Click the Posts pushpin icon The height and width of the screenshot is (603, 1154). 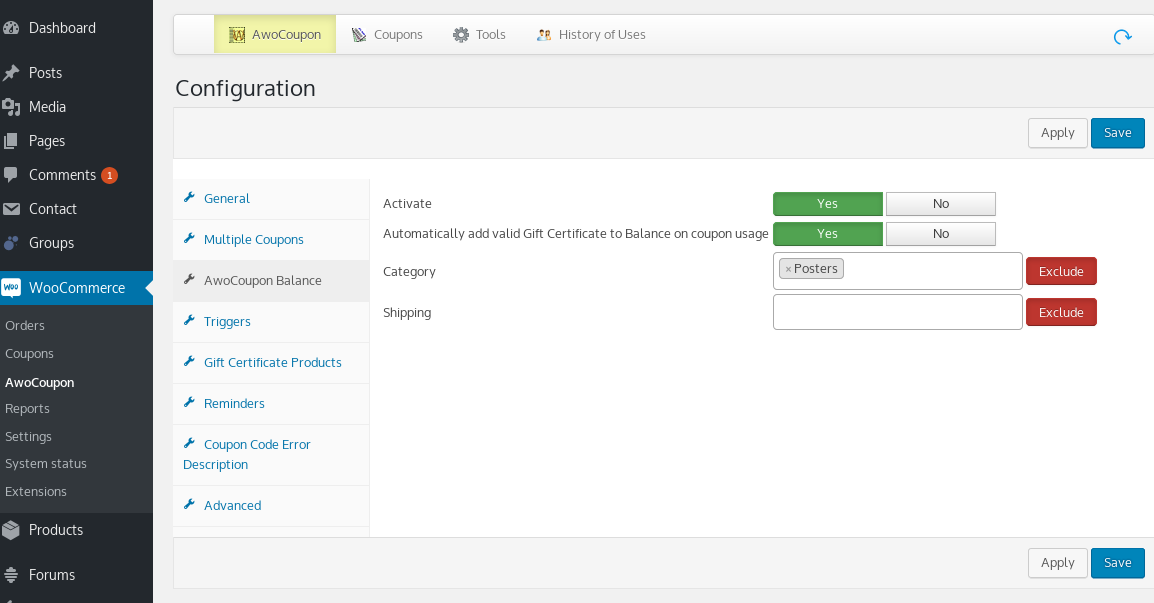tap(10, 73)
